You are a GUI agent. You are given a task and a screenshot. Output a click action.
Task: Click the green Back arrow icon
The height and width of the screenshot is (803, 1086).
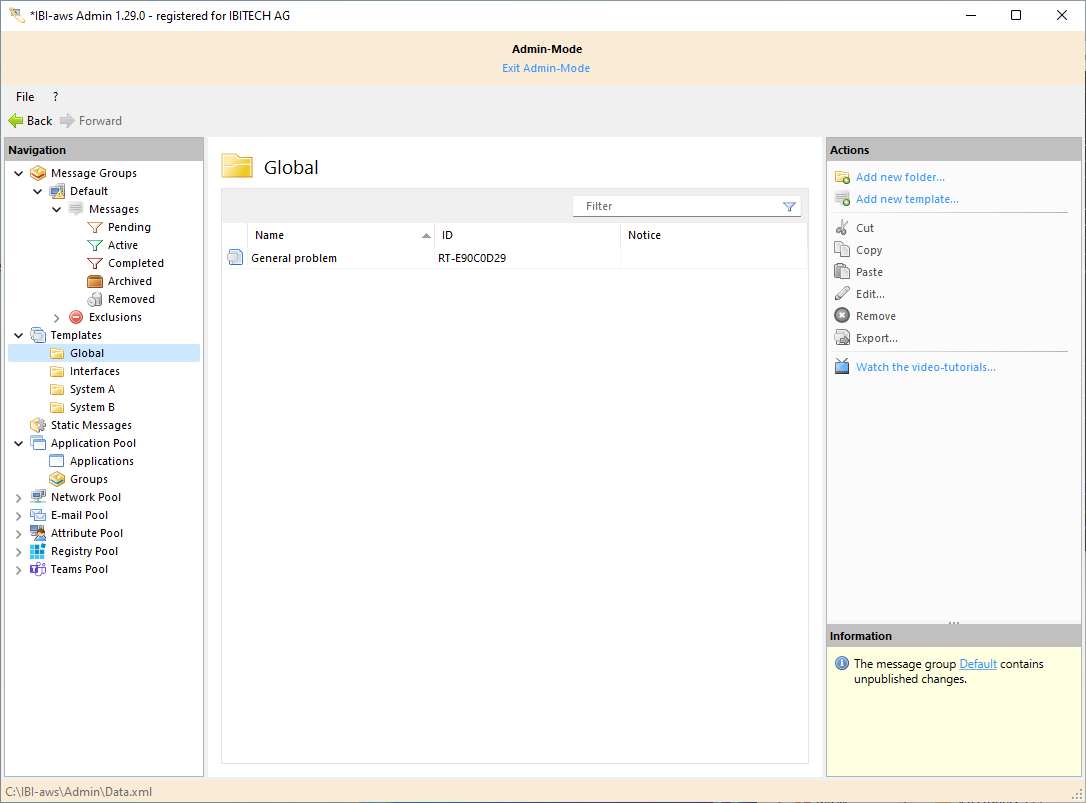click(16, 121)
